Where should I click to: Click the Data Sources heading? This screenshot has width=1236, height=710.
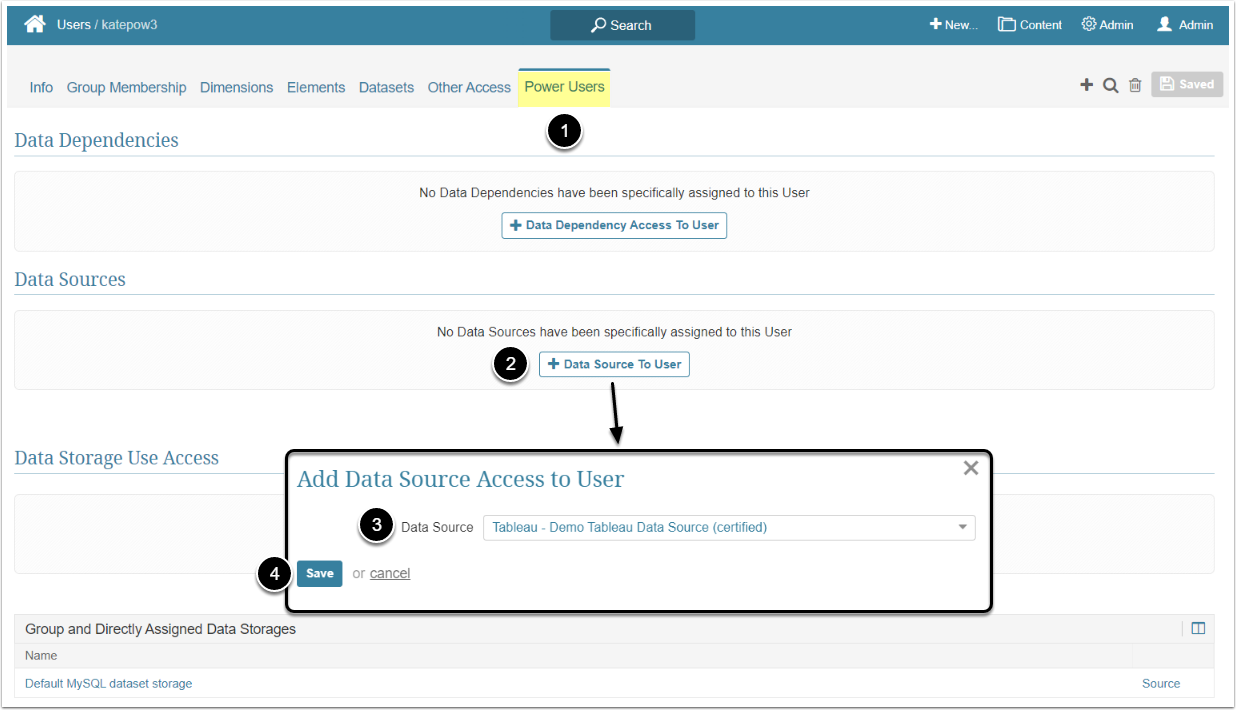point(70,280)
